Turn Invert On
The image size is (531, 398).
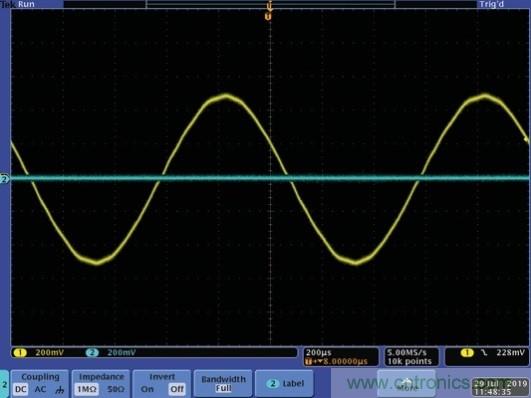point(147,390)
